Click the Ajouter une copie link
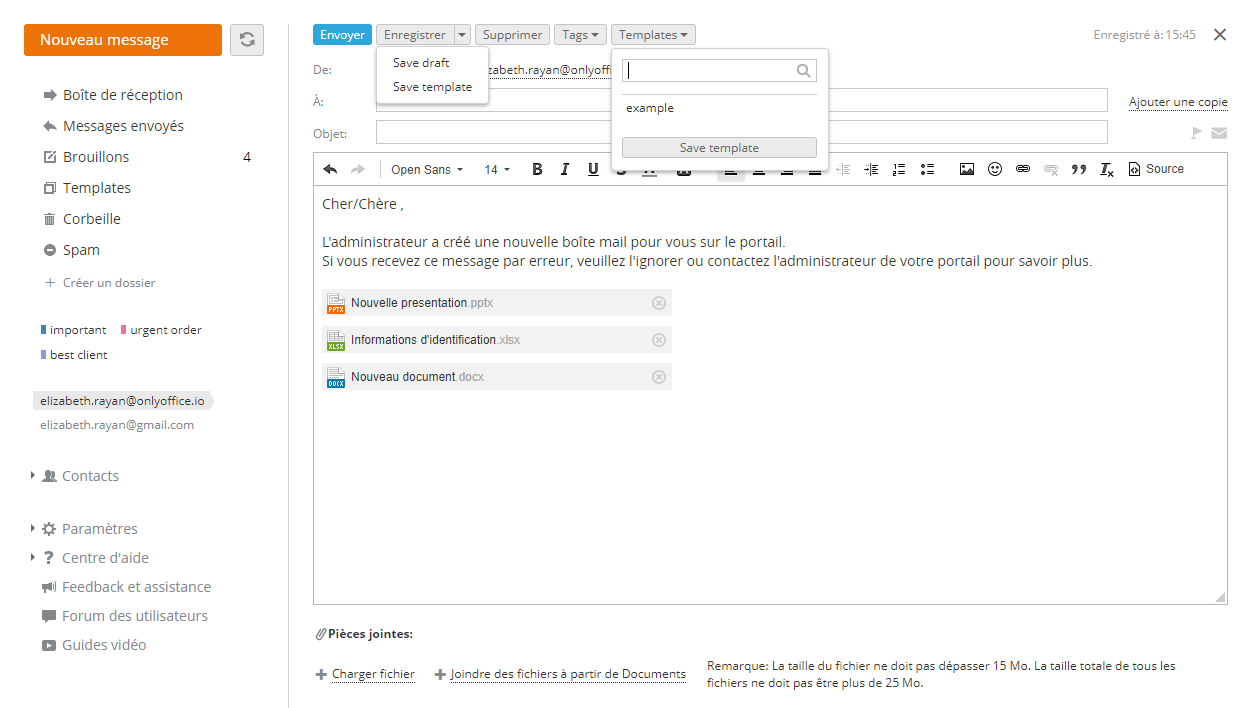Viewport: 1240px width, 708px height. click(1178, 102)
